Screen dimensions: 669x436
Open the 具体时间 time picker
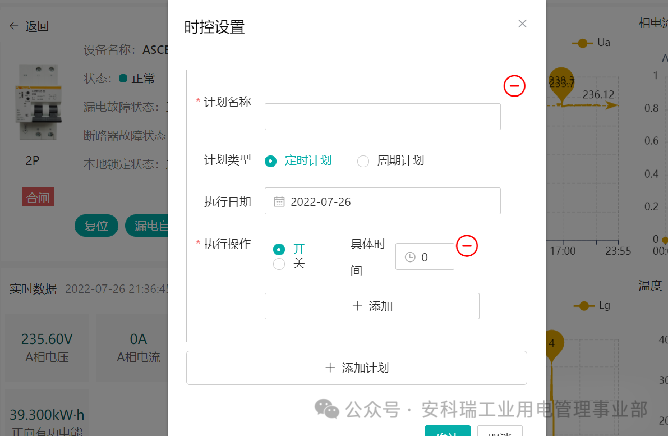click(x=424, y=257)
